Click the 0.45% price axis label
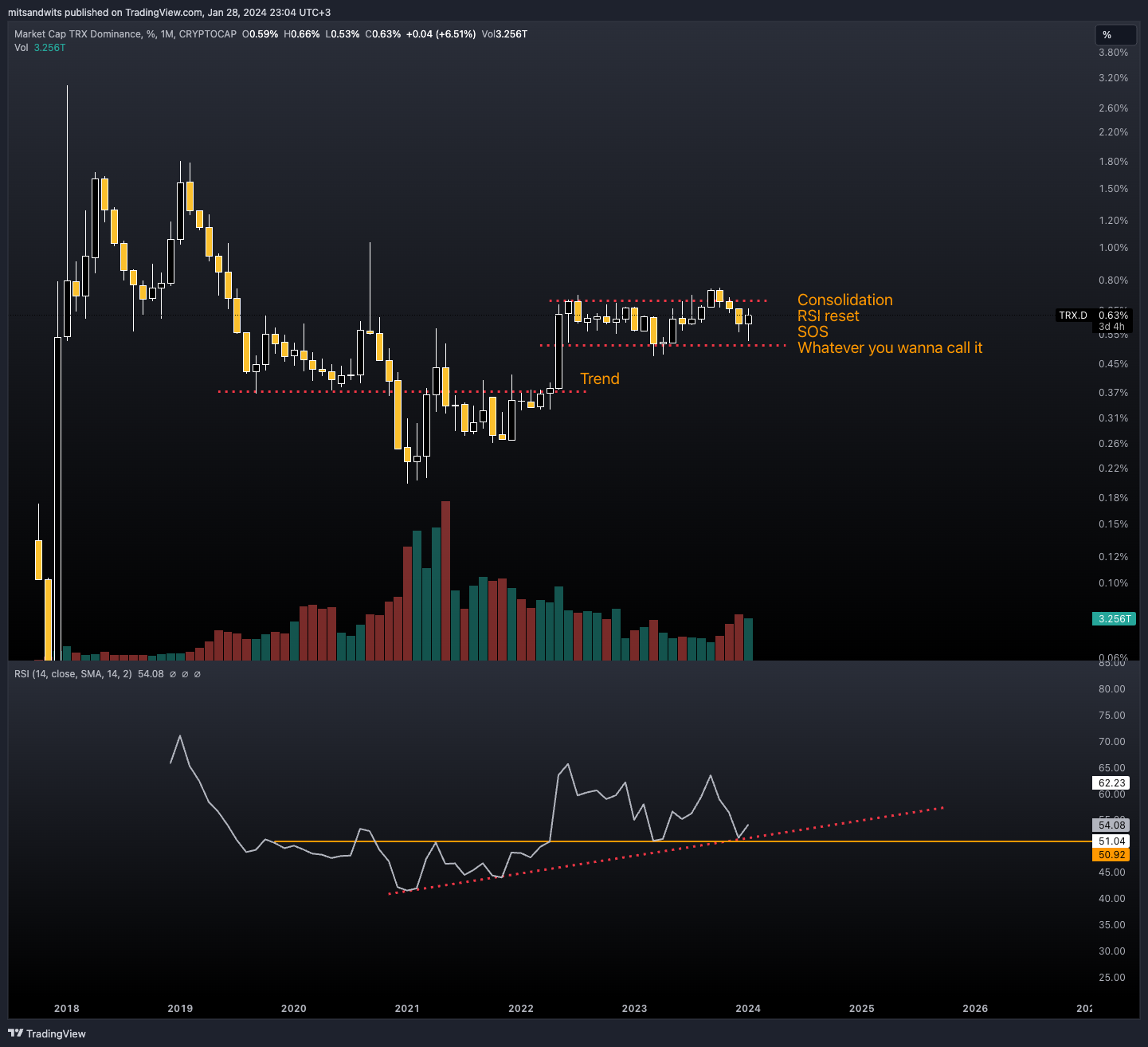Image resolution: width=1148 pixels, height=1047 pixels. (x=1114, y=364)
